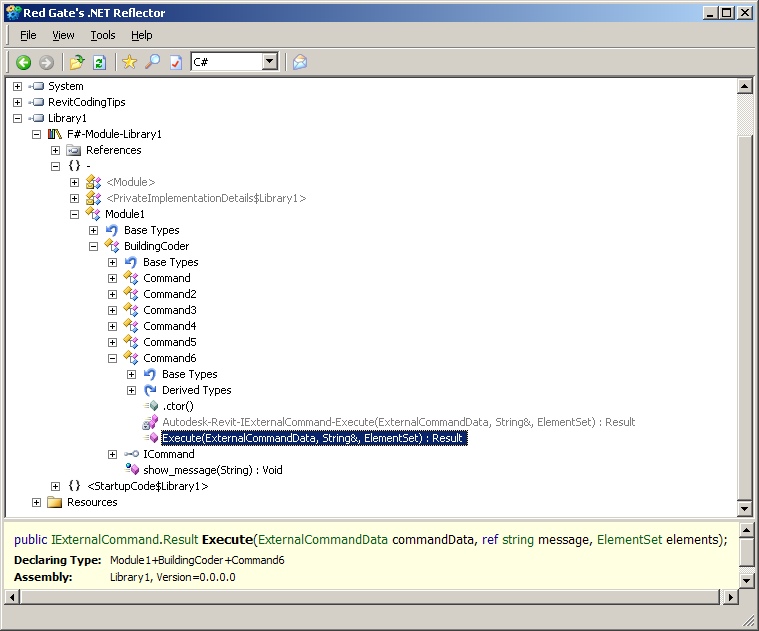Image resolution: width=759 pixels, height=631 pixels.
Task: Click the Bookmarks star icon
Action: [129, 62]
